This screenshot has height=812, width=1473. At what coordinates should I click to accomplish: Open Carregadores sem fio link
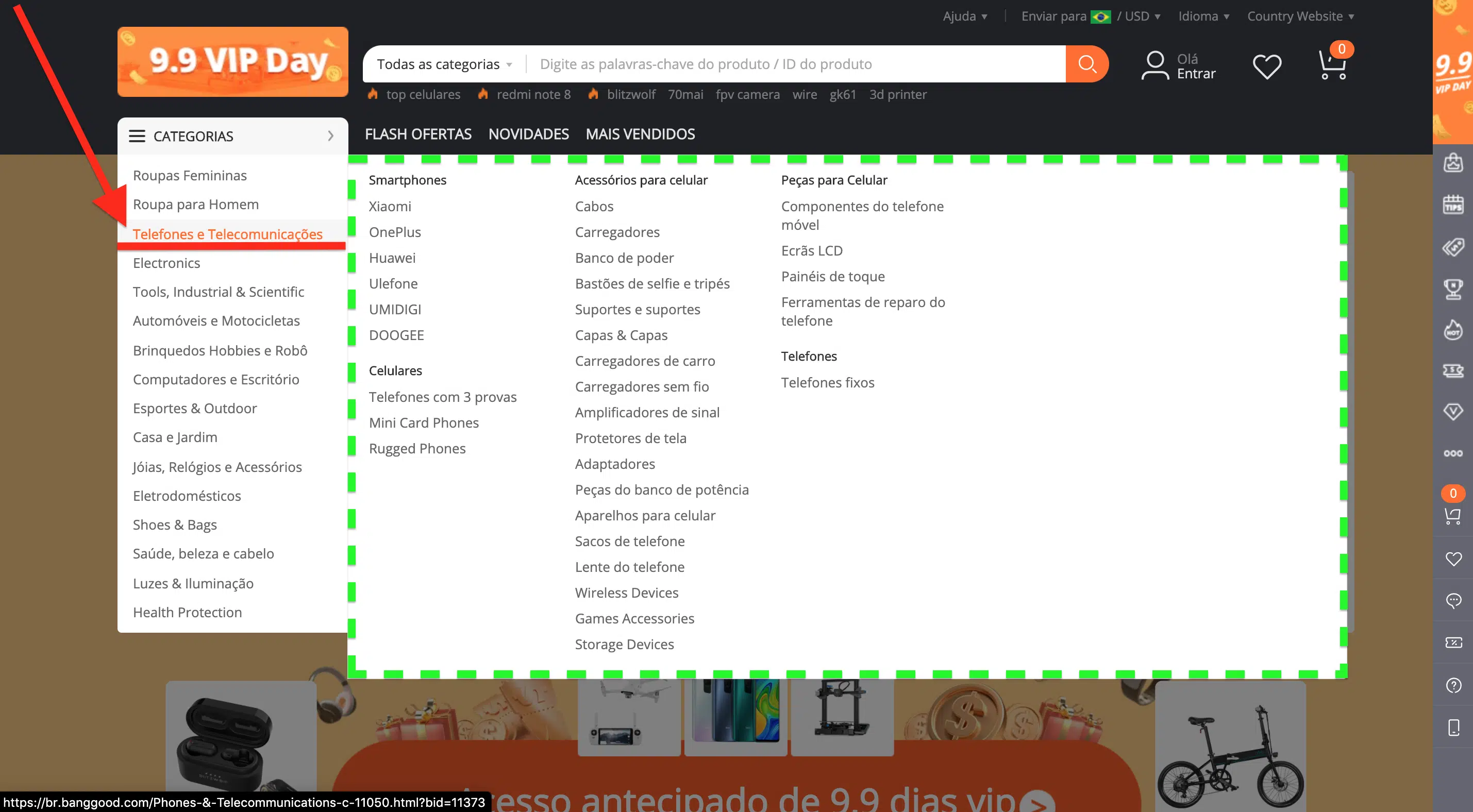click(642, 386)
